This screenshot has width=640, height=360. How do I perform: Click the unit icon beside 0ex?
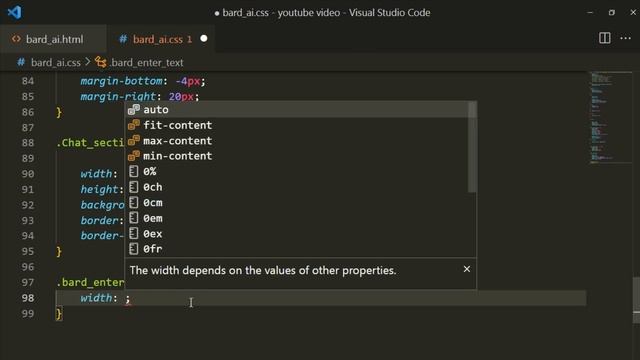click(133, 233)
